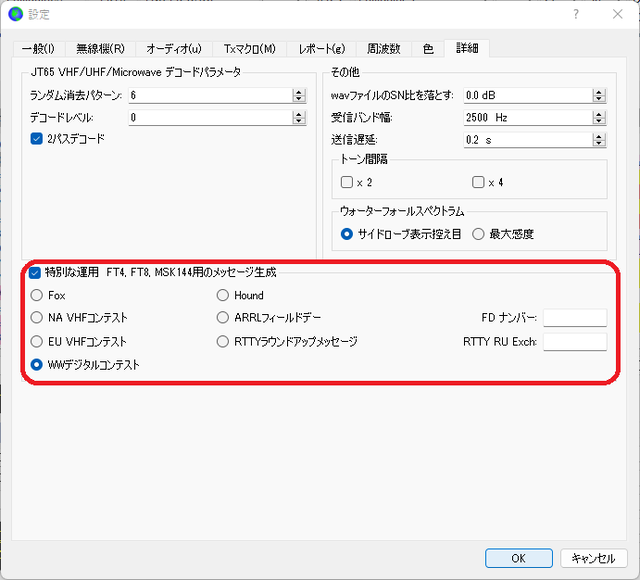Click the 0.0 dB input field
This screenshot has width=640, height=580.
[x=528, y=96]
